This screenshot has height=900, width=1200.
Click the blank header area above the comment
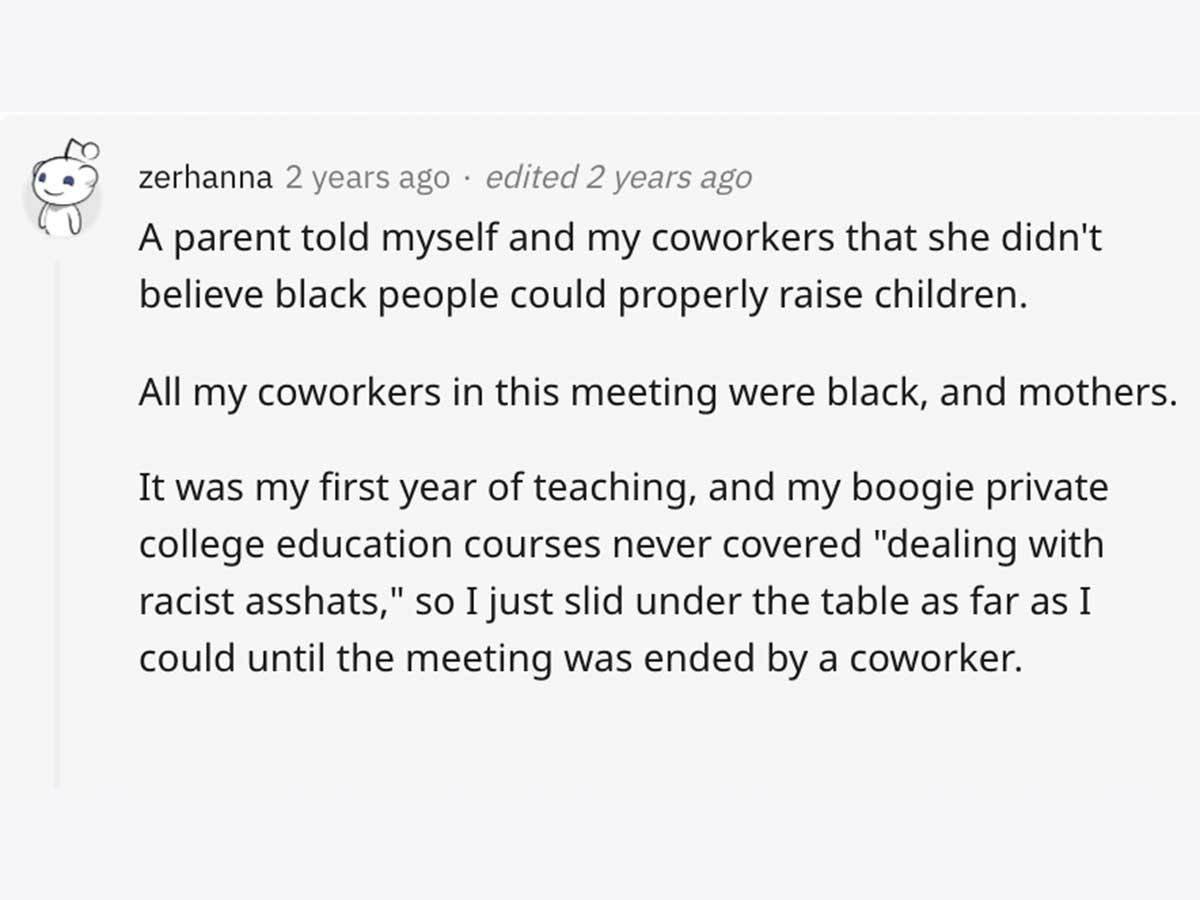[x=600, y=55]
